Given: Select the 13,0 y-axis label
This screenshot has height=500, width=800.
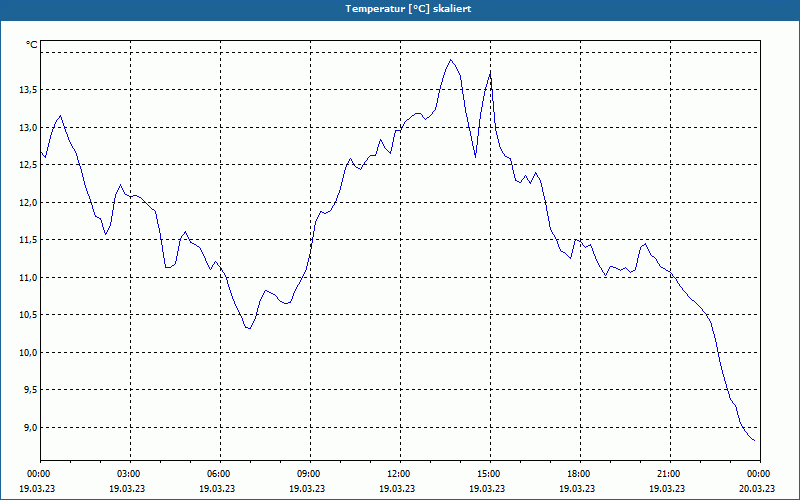Looking at the screenshot, I should [x=29, y=128].
